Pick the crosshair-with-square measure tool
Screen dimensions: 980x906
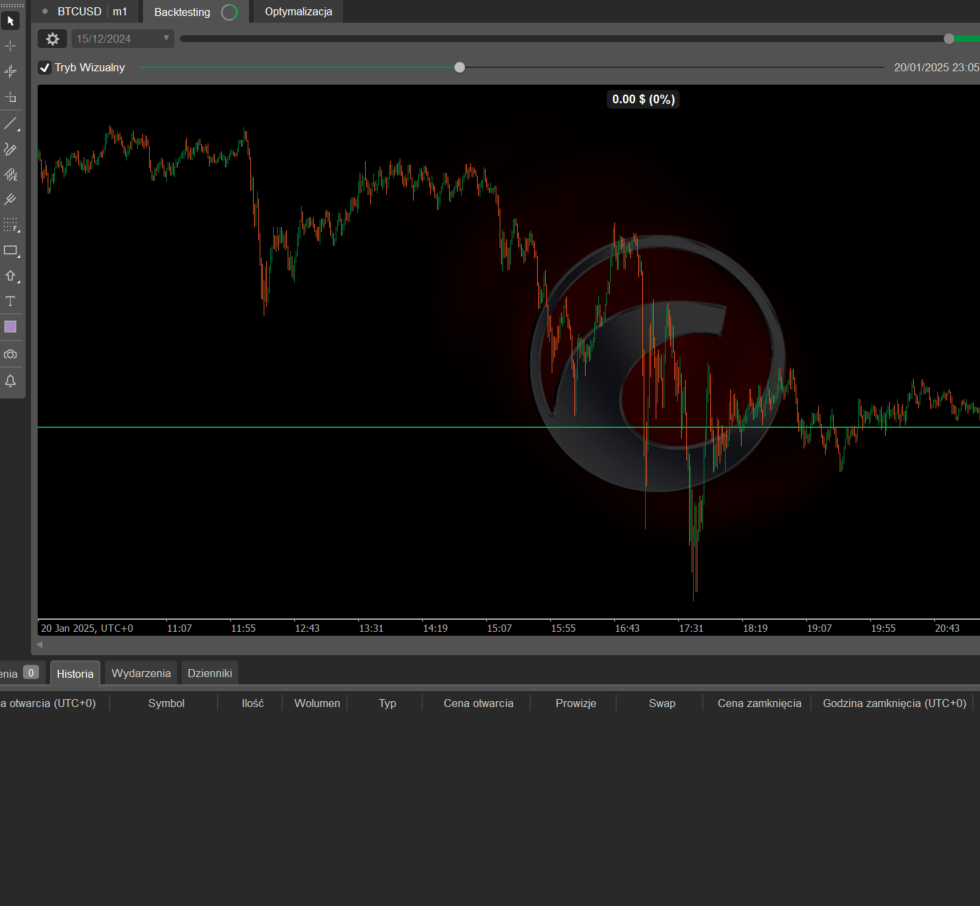(x=11, y=97)
